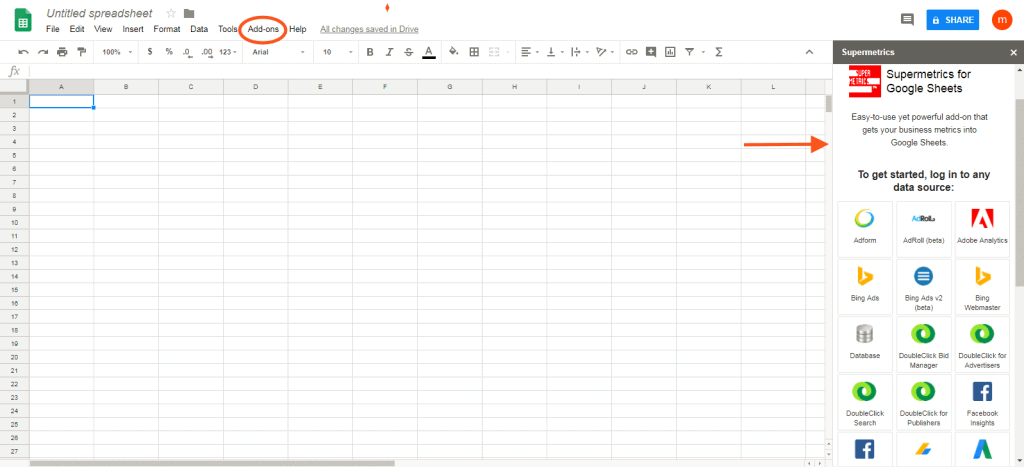This screenshot has width=1024, height=467.
Task: Select row 10 header
Action: point(14,222)
